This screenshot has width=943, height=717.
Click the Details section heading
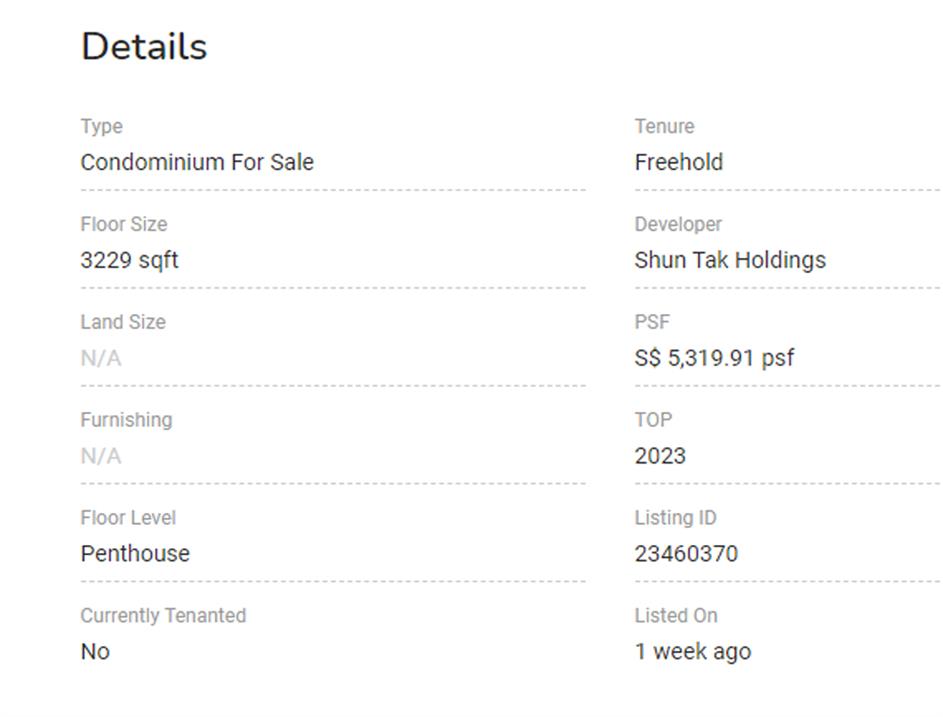pos(144,47)
